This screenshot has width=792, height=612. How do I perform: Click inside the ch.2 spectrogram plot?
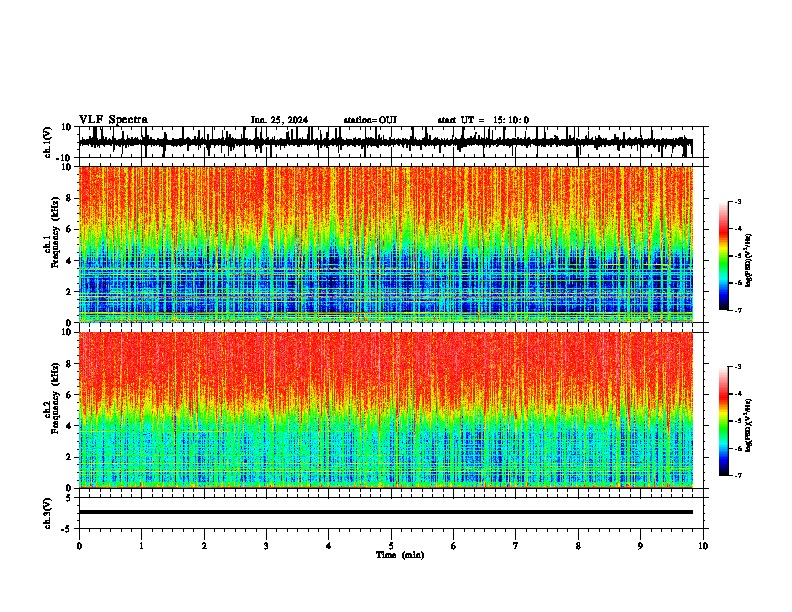coord(386,410)
